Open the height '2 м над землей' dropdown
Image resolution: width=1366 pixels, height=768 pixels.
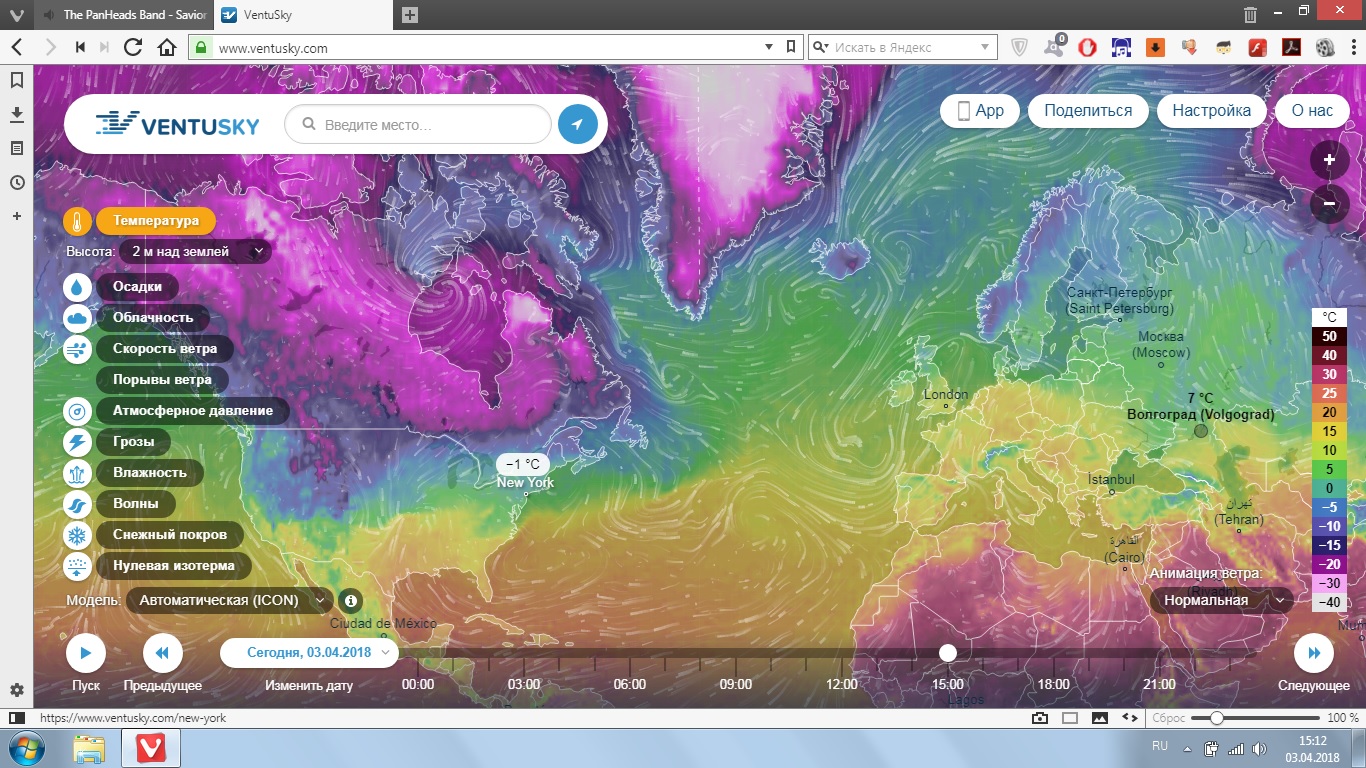pyautogui.click(x=195, y=252)
